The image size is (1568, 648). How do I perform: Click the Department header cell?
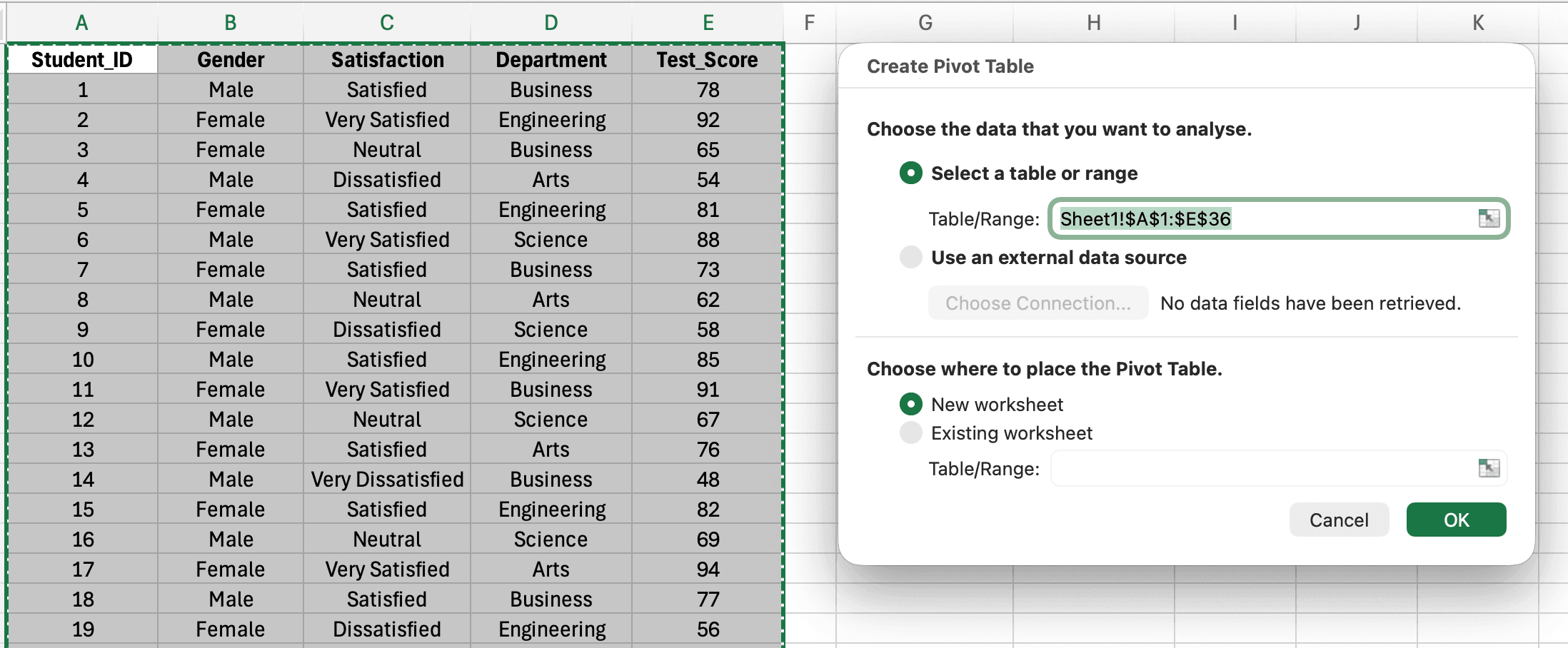click(x=551, y=60)
